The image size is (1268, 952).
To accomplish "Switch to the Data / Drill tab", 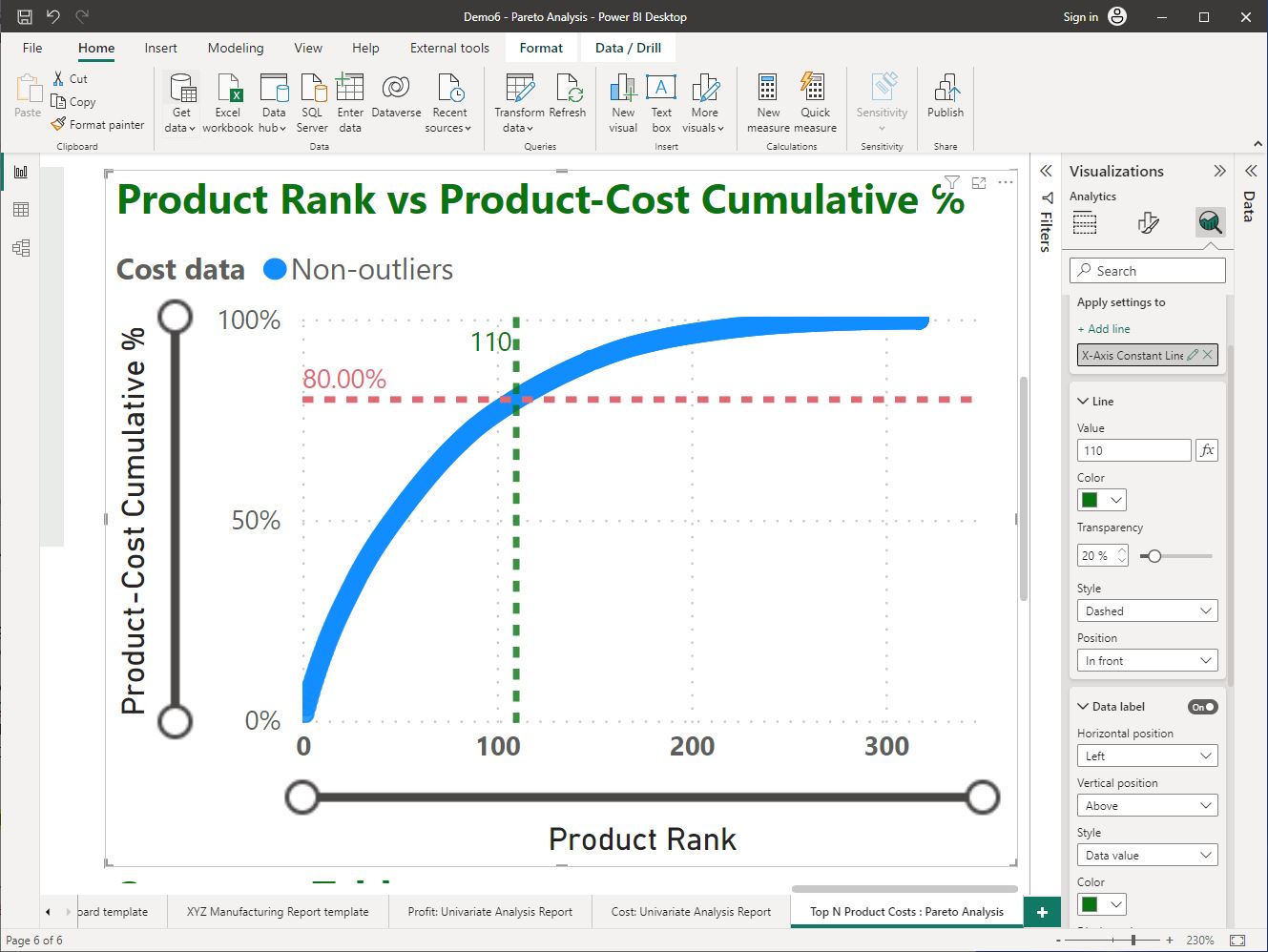I will pyautogui.click(x=628, y=48).
